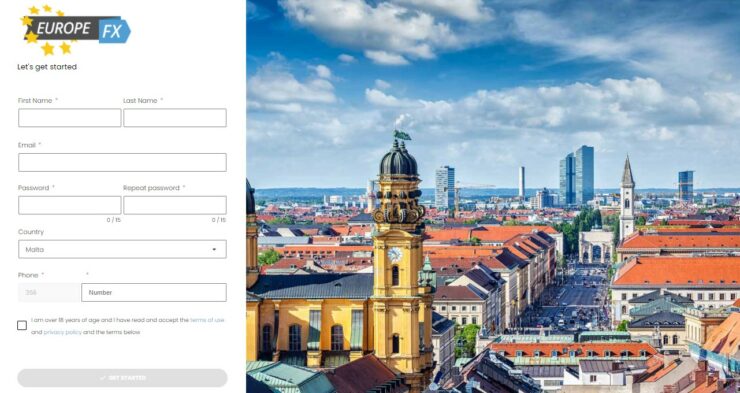This screenshot has height=393, width=740.
Task: Click the Let's get started heading
Action: (47, 67)
